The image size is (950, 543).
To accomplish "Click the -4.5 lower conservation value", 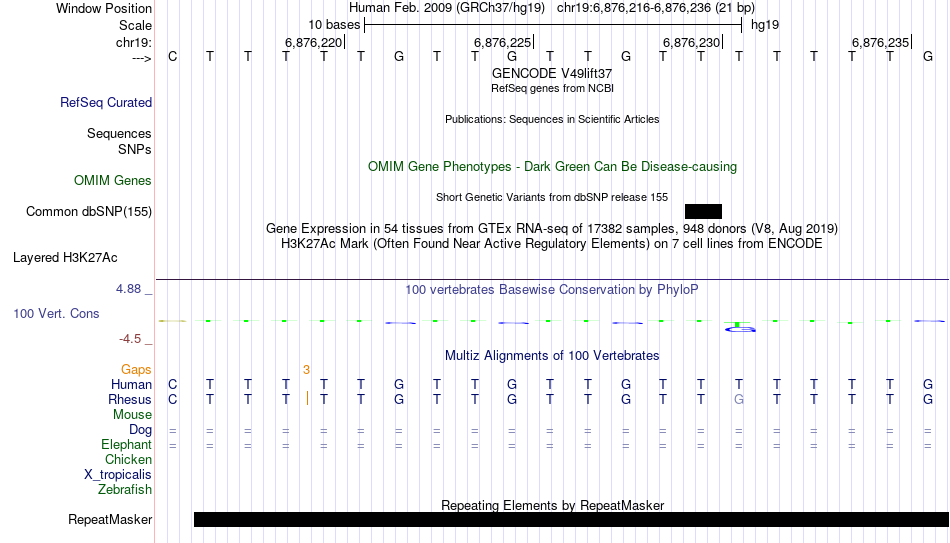I will tap(130, 339).
